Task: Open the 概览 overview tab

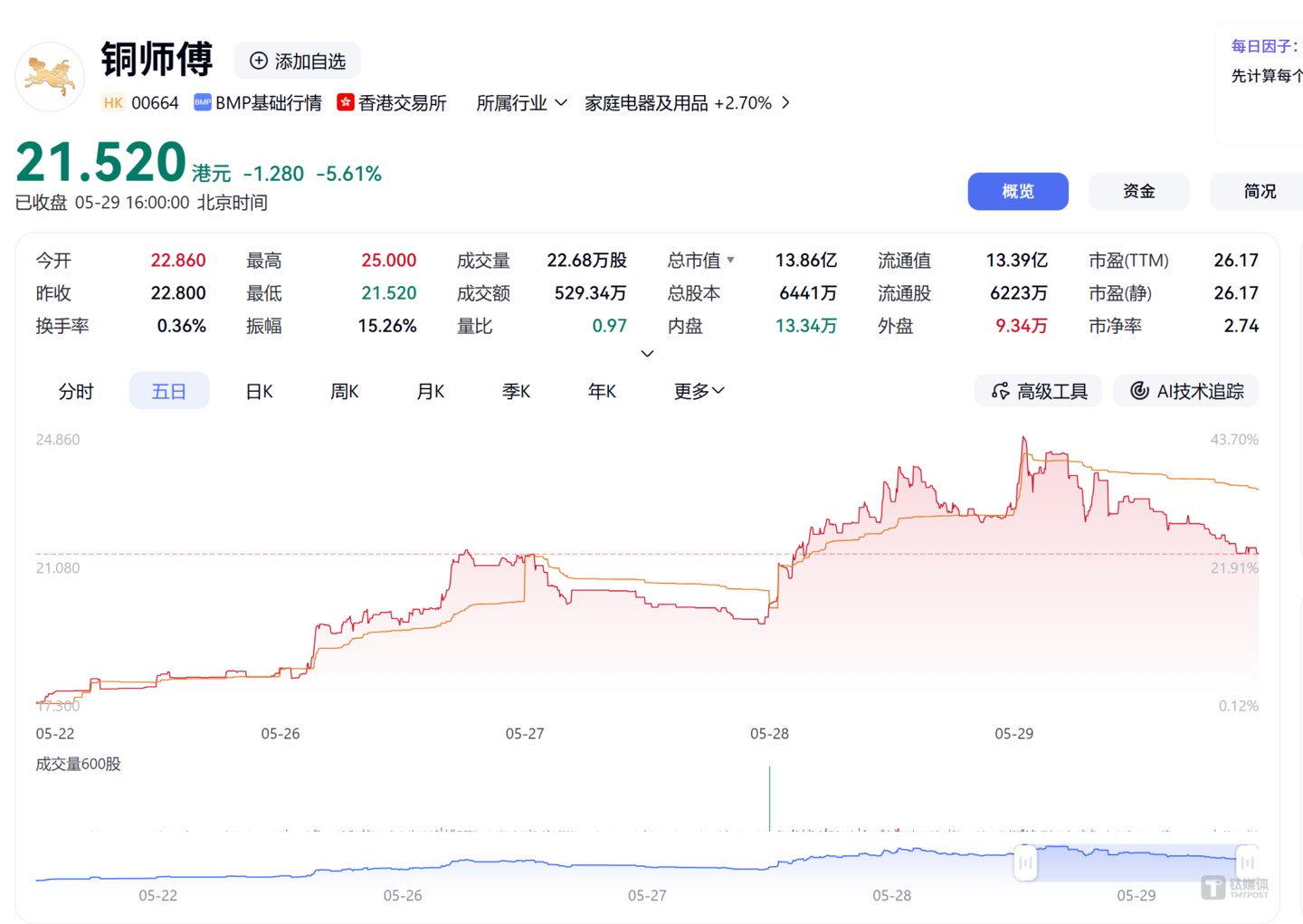Action: coord(1018,191)
